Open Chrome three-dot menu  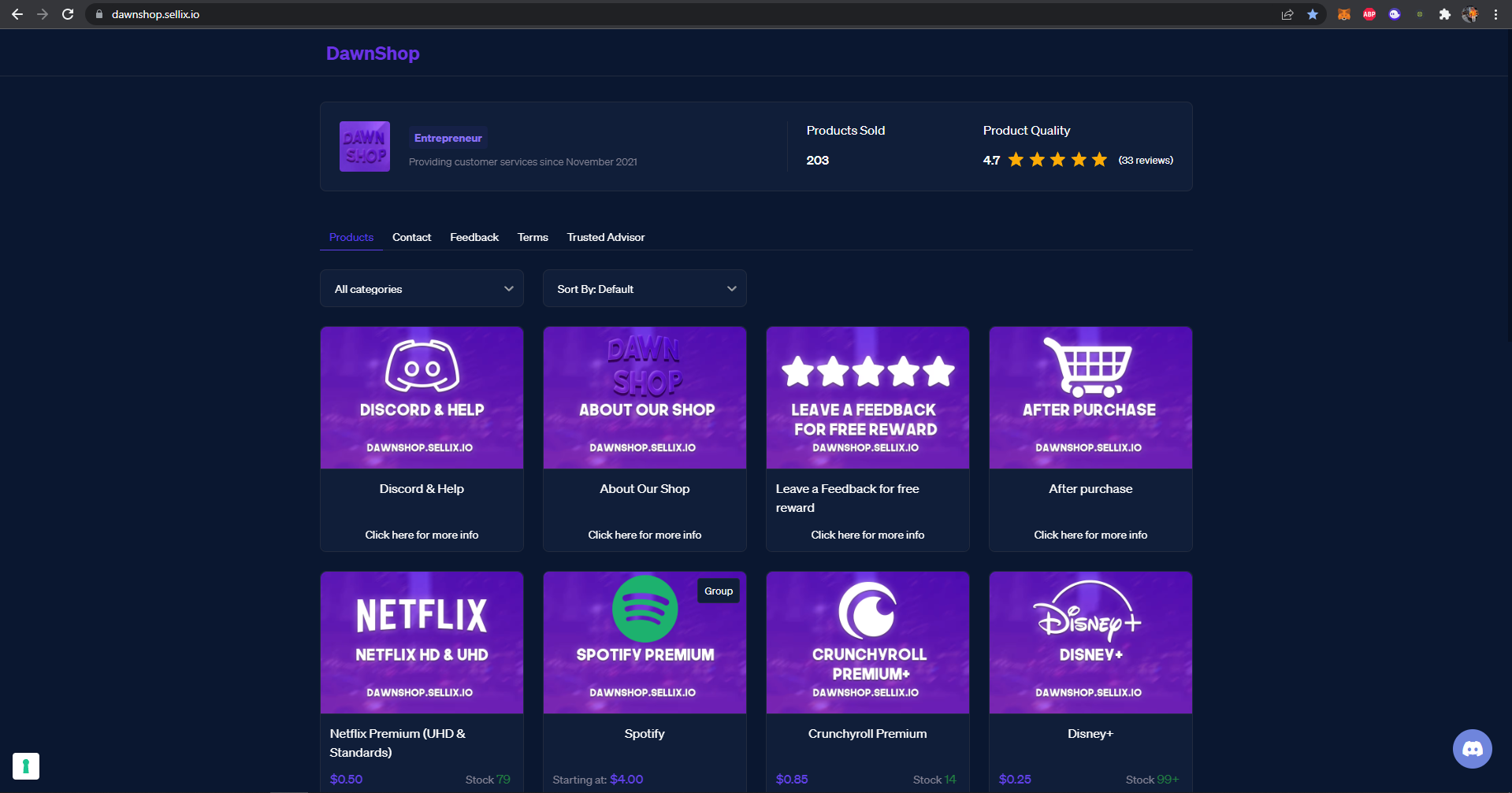[1495, 14]
